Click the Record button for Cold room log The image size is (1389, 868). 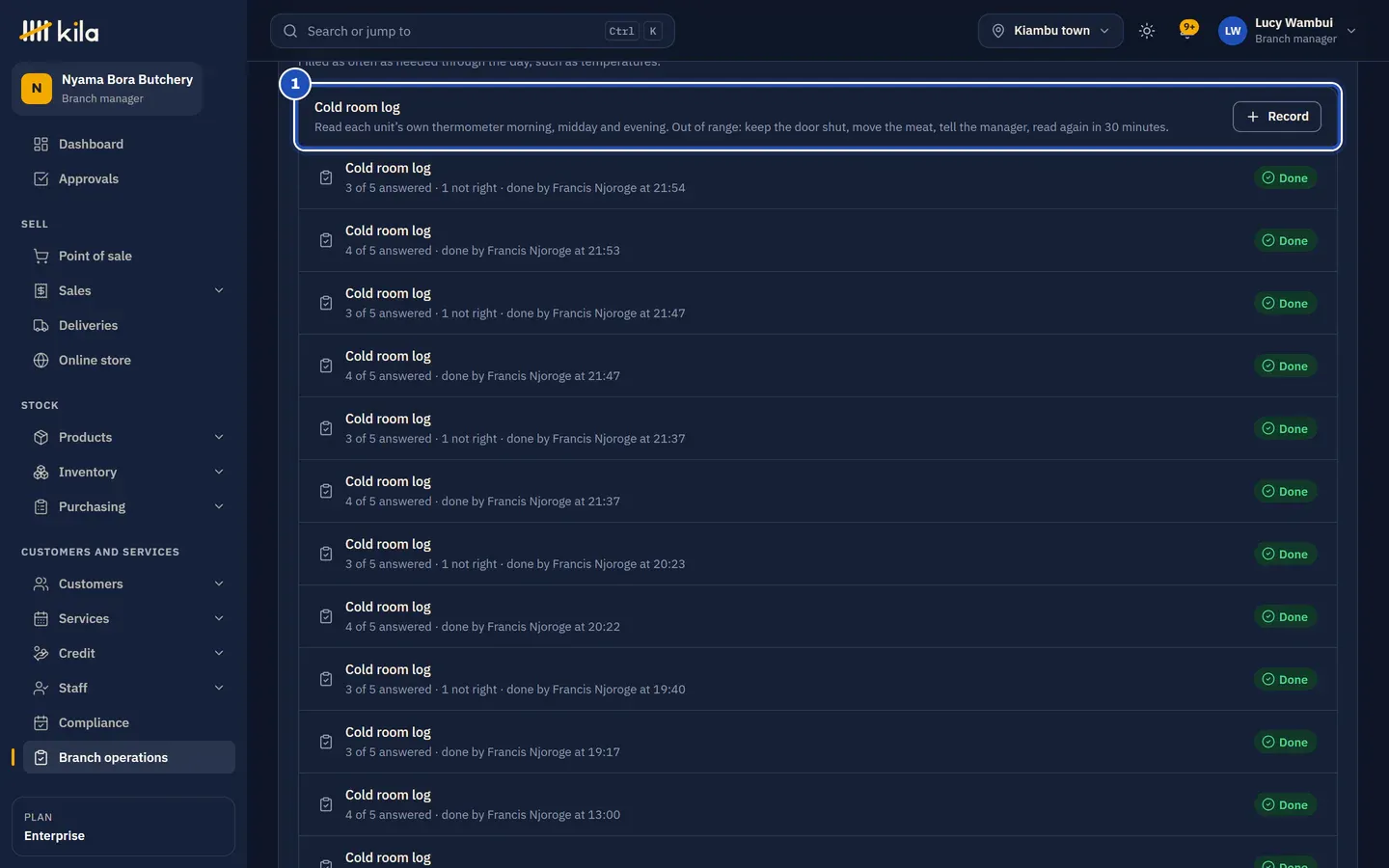point(1277,117)
